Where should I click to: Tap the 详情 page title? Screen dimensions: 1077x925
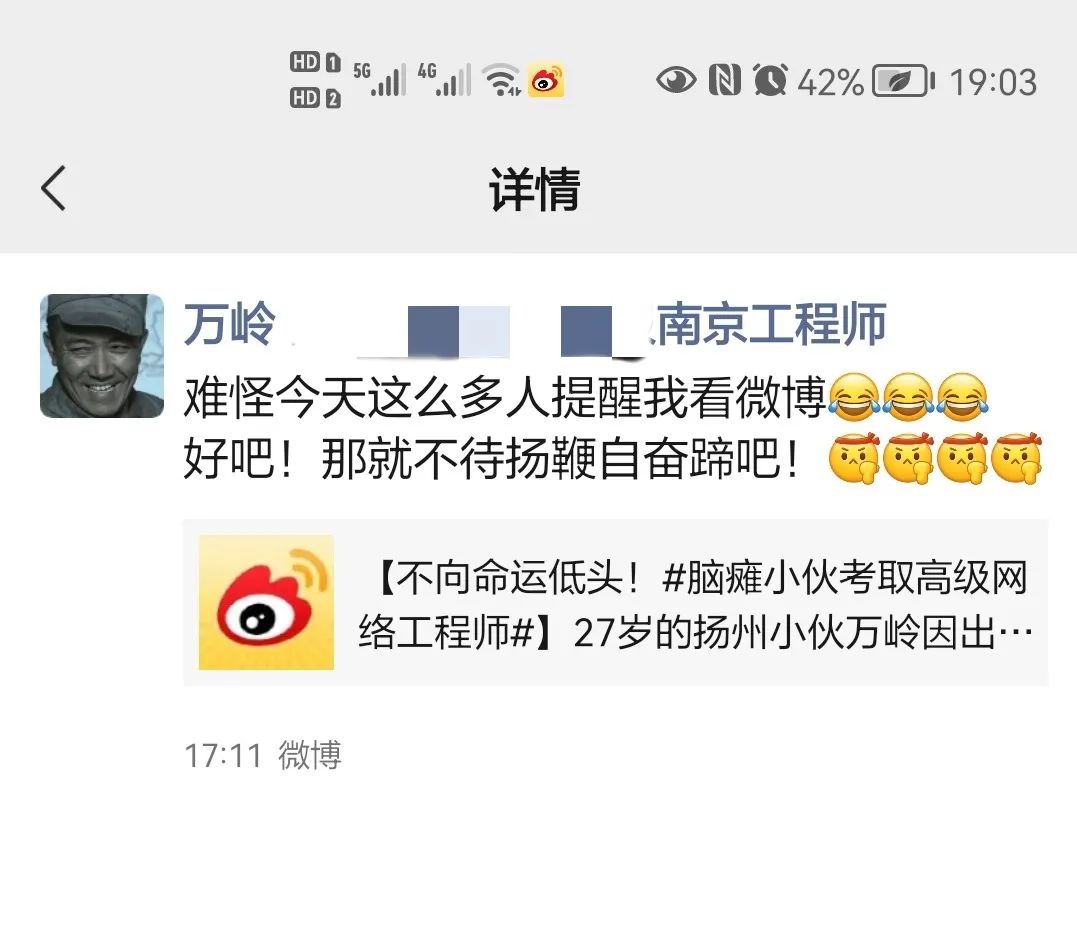click(534, 189)
